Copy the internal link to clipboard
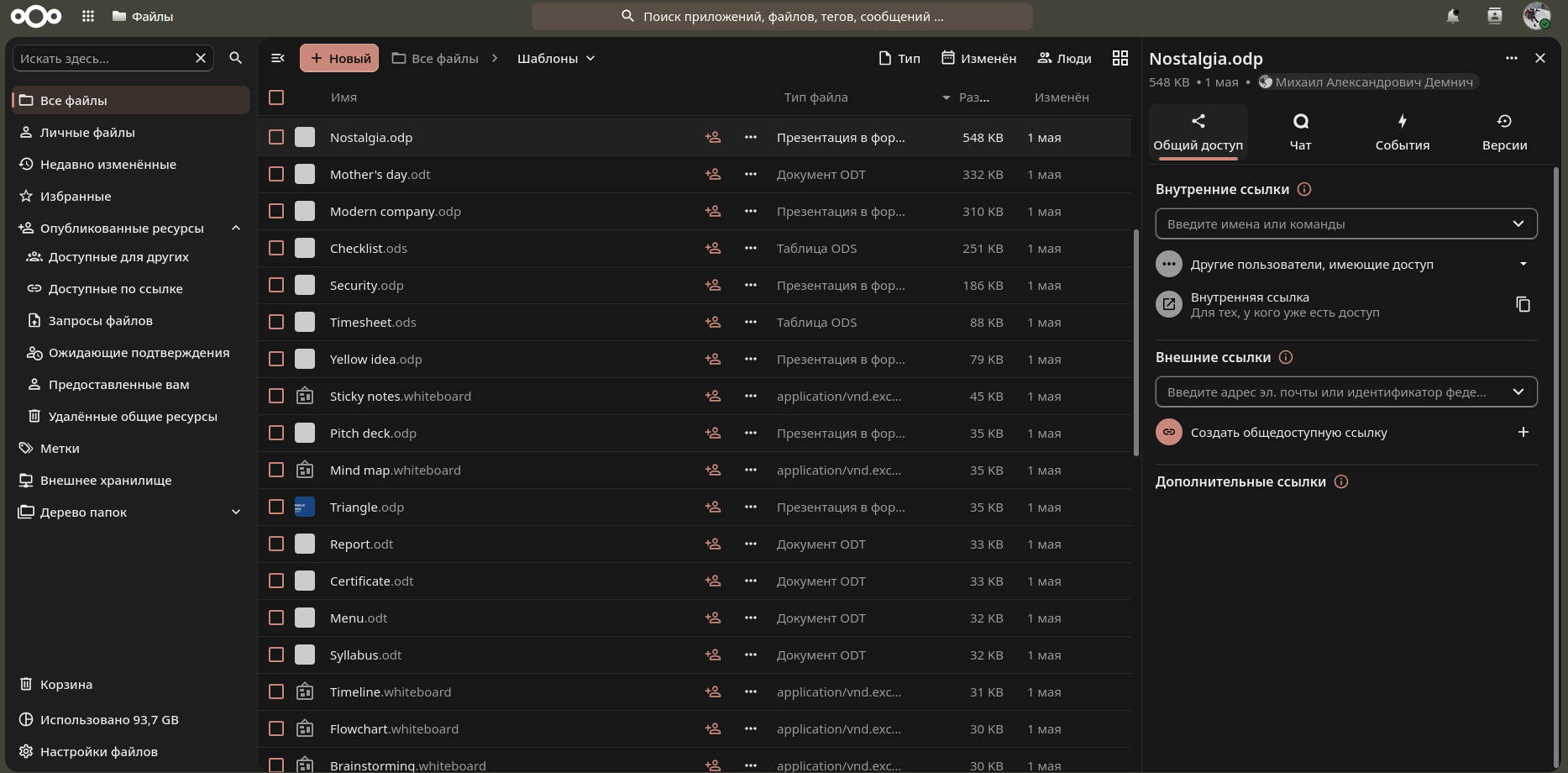 [1523, 304]
